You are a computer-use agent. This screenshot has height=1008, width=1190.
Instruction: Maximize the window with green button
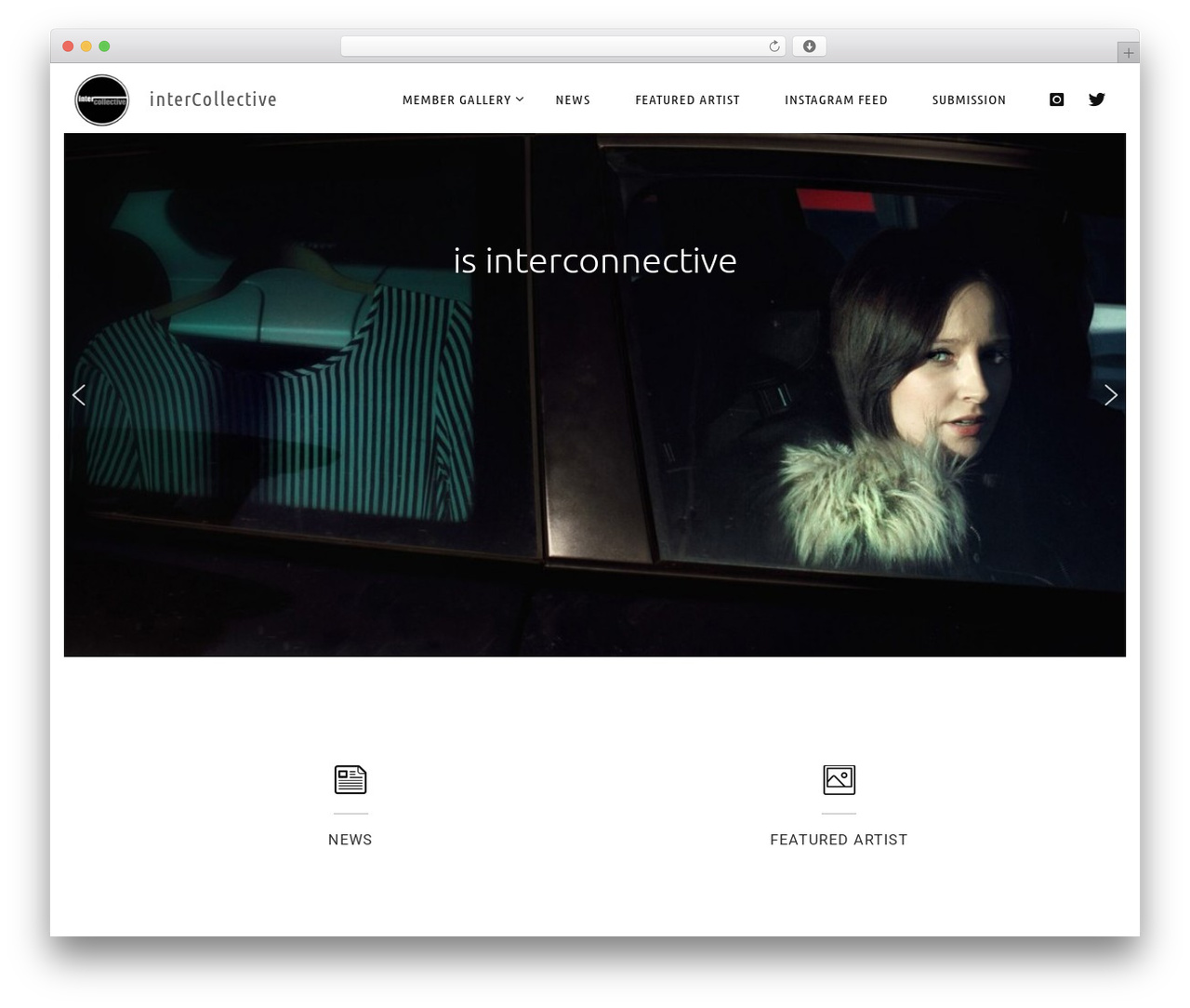tap(104, 46)
